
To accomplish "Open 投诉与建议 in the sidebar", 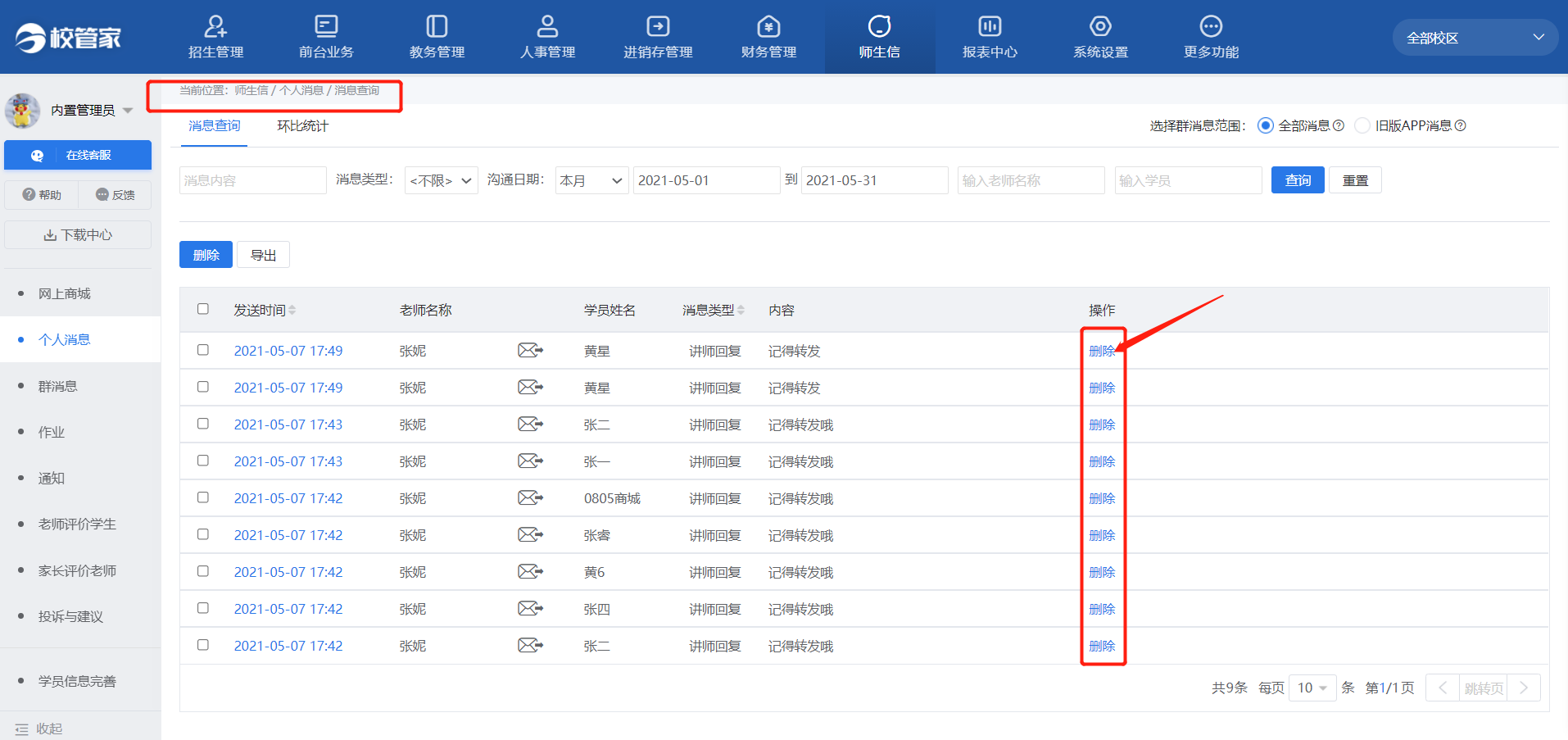I will [70, 616].
